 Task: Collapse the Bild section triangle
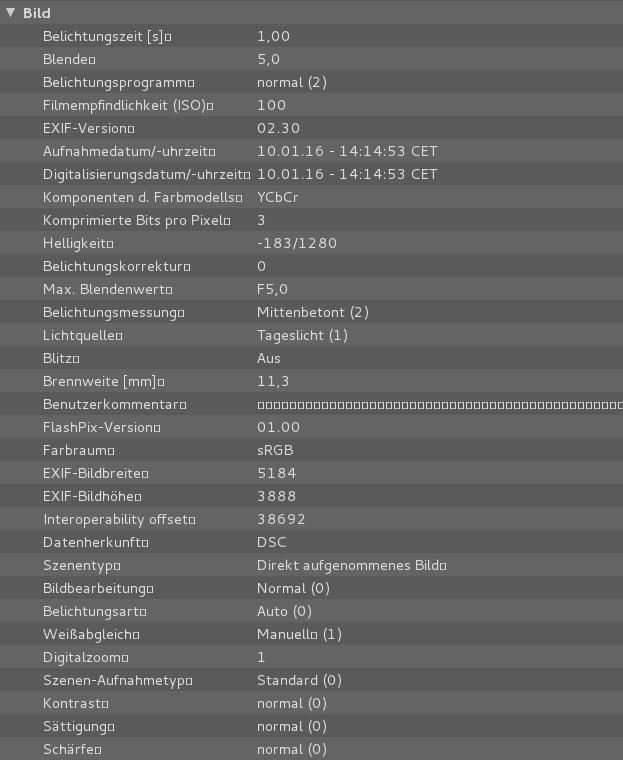click(11, 13)
